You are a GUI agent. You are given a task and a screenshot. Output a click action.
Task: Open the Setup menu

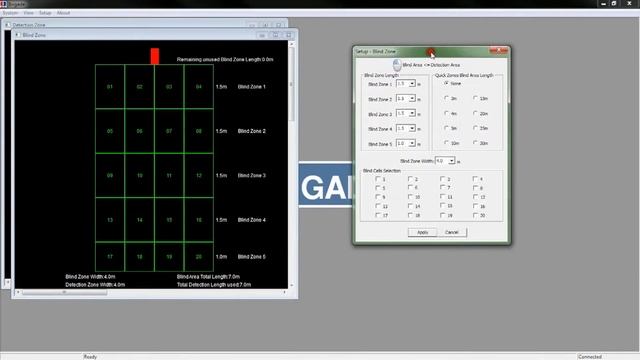coord(45,13)
